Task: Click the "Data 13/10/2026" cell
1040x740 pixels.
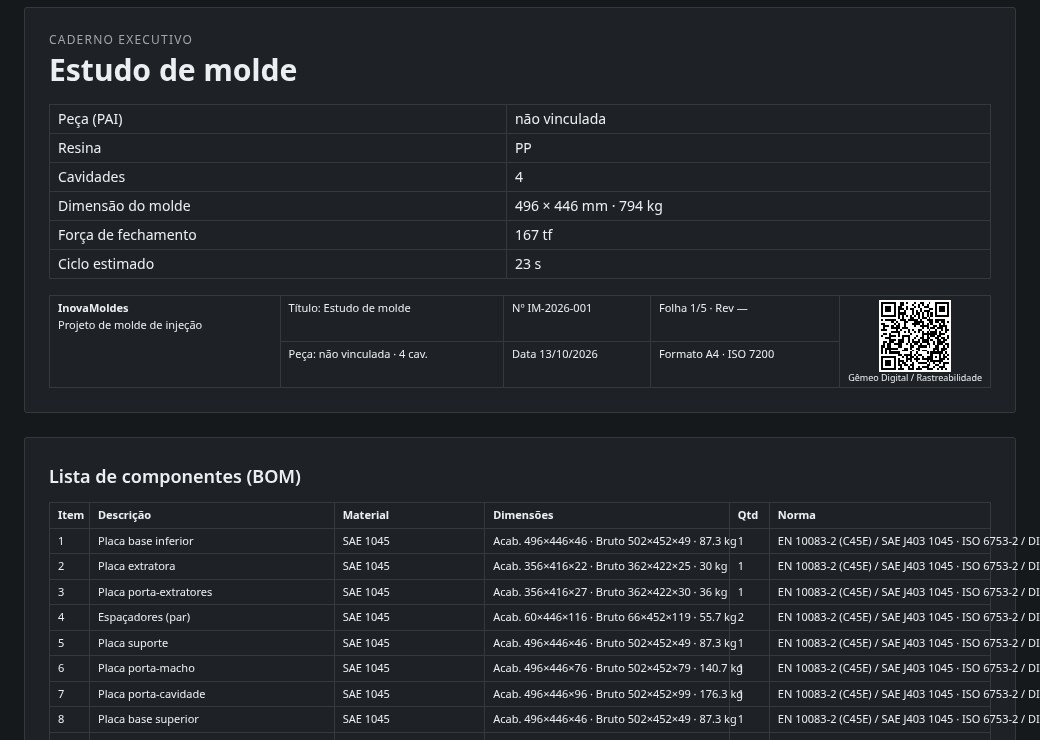Action: point(577,364)
